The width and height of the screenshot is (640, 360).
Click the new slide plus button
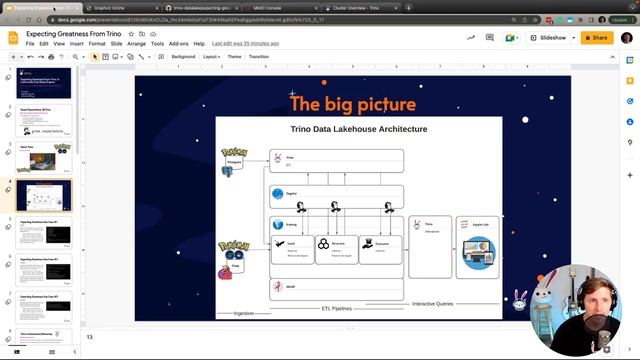(x=13, y=57)
